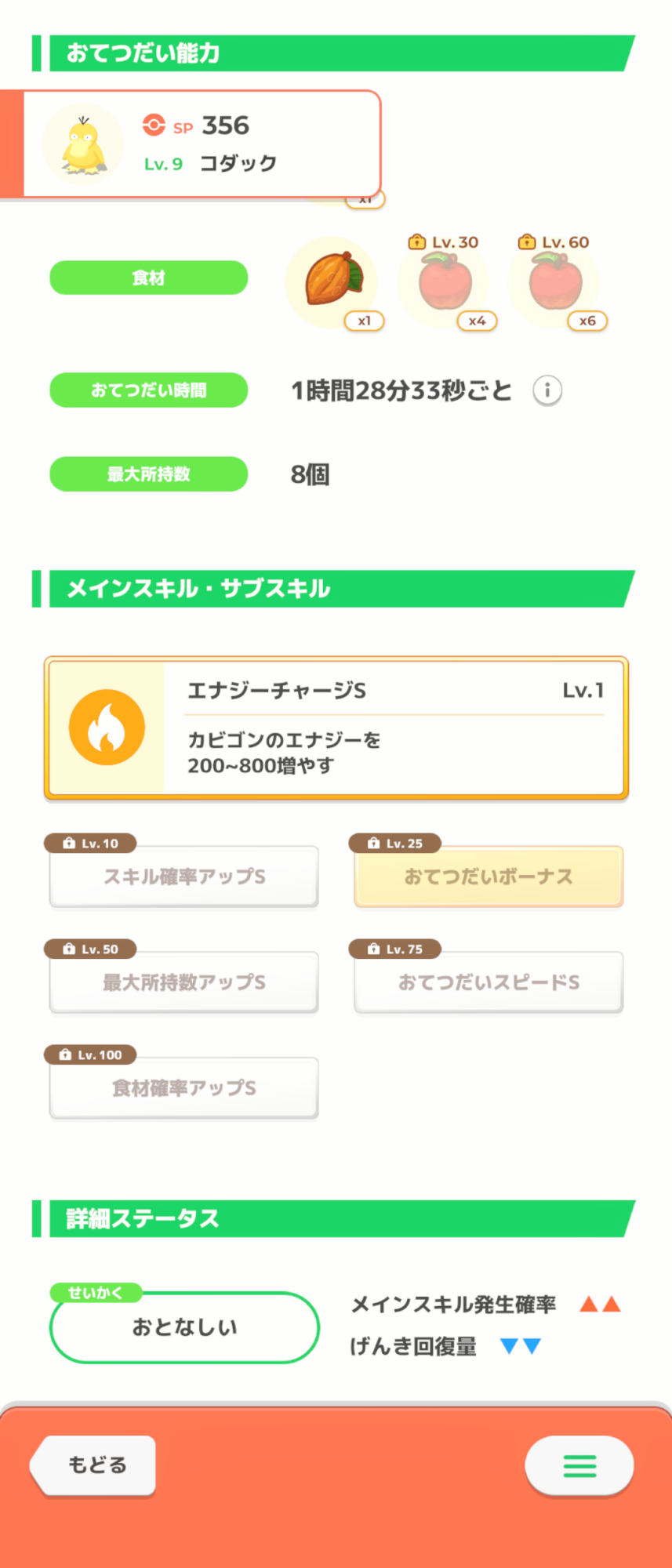
Task: Tap the blue down arrows for energy recovery
Action: click(521, 1346)
